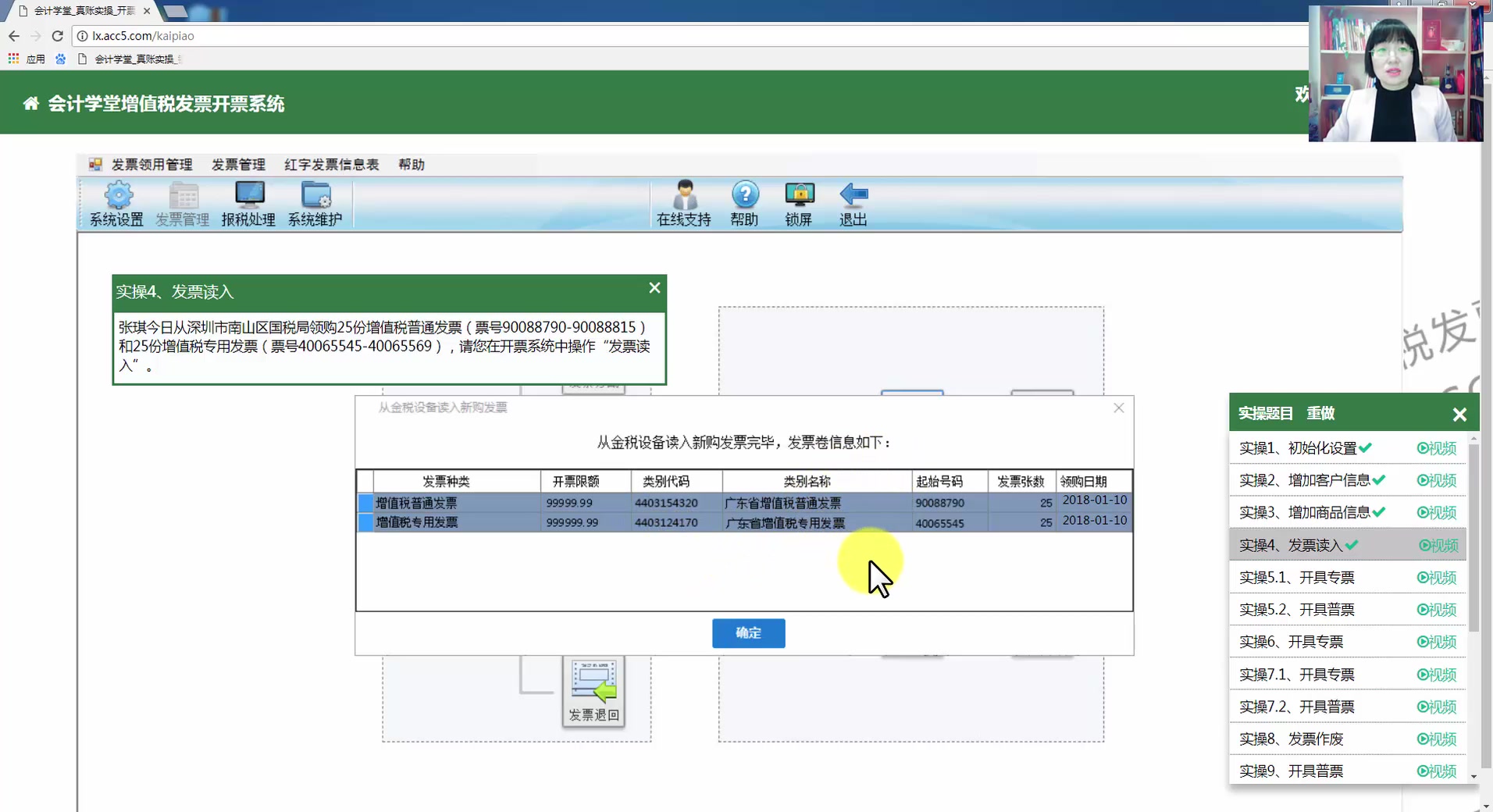Check the 增值税普通发票 row checkbox
The image size is (1493, 812).
(365, 504)
